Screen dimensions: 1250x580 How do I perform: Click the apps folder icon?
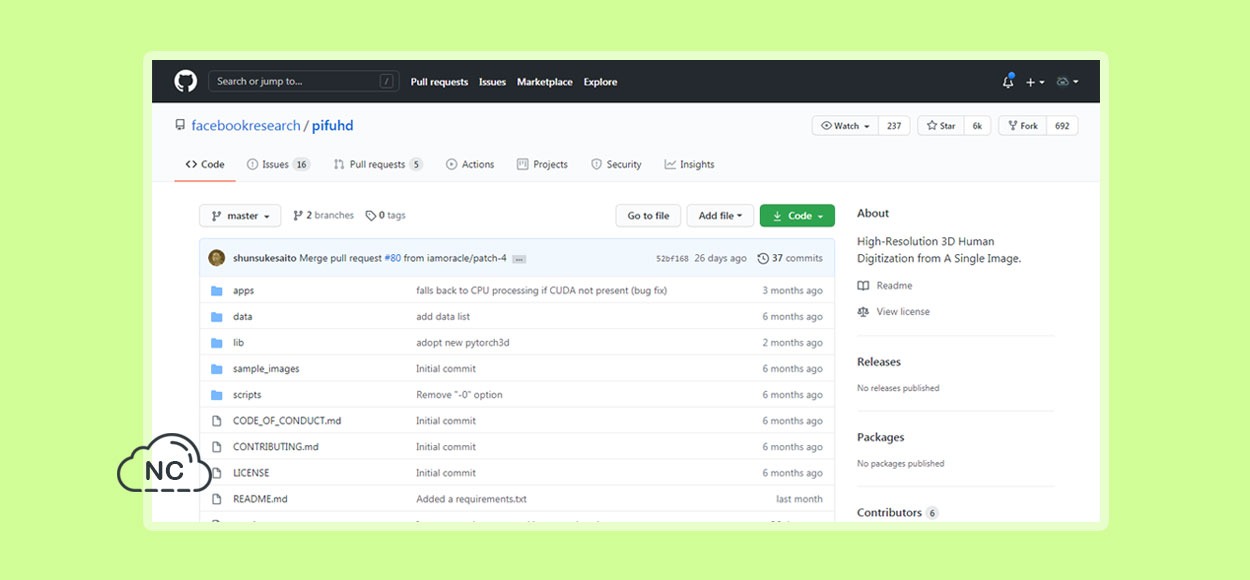216,291
